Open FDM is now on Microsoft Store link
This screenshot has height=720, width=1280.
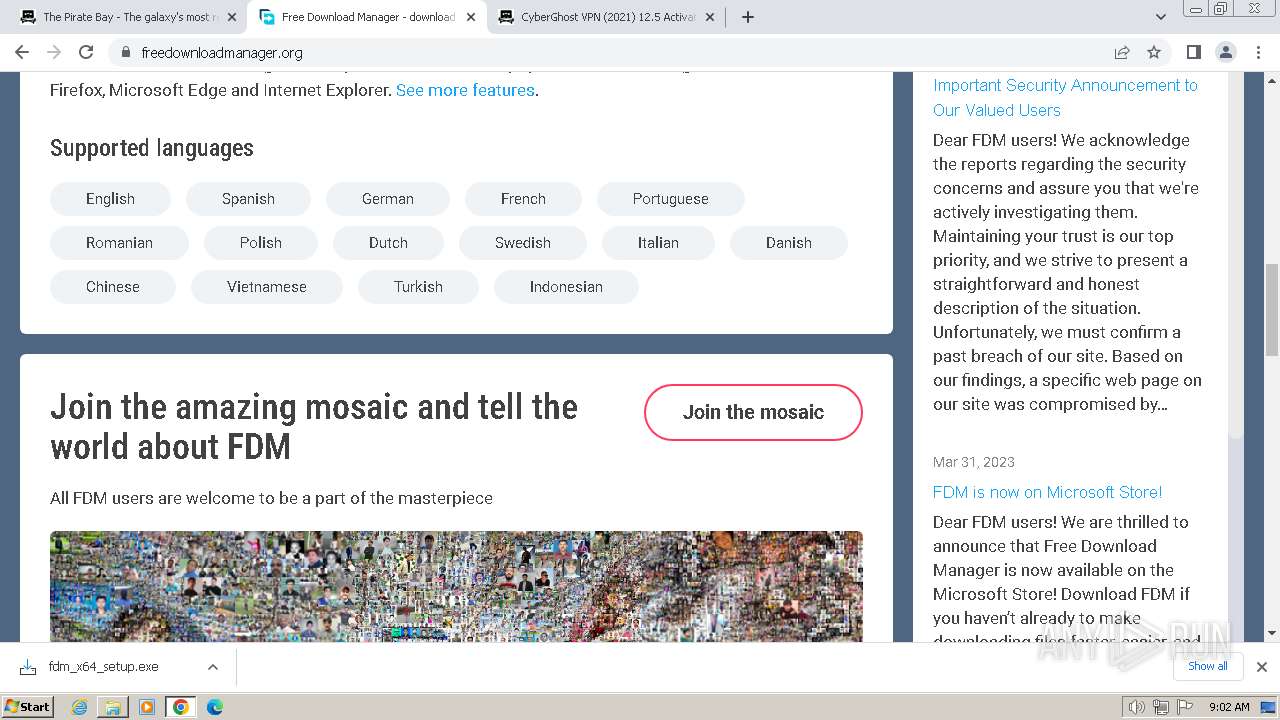click(1047, 492)
